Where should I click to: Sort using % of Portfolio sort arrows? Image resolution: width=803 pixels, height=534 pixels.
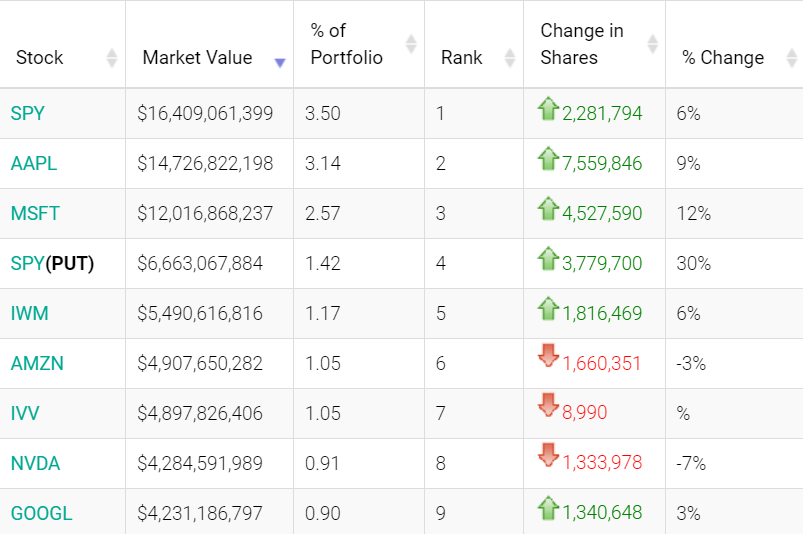pyautogui.click(x=411, y=44)
